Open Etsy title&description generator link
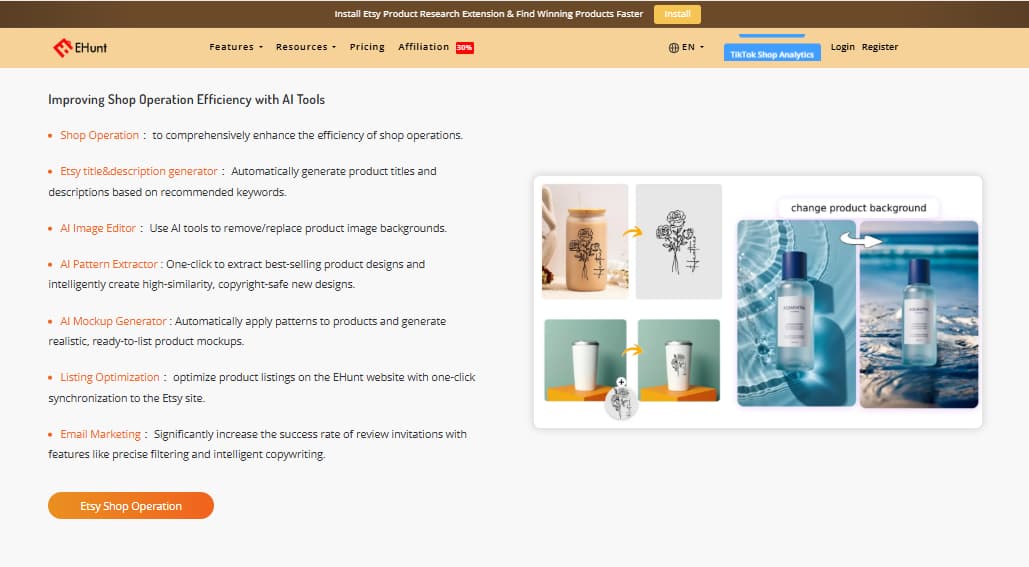The width and height of the screenshot is (1029, 567). pos(138,171)
